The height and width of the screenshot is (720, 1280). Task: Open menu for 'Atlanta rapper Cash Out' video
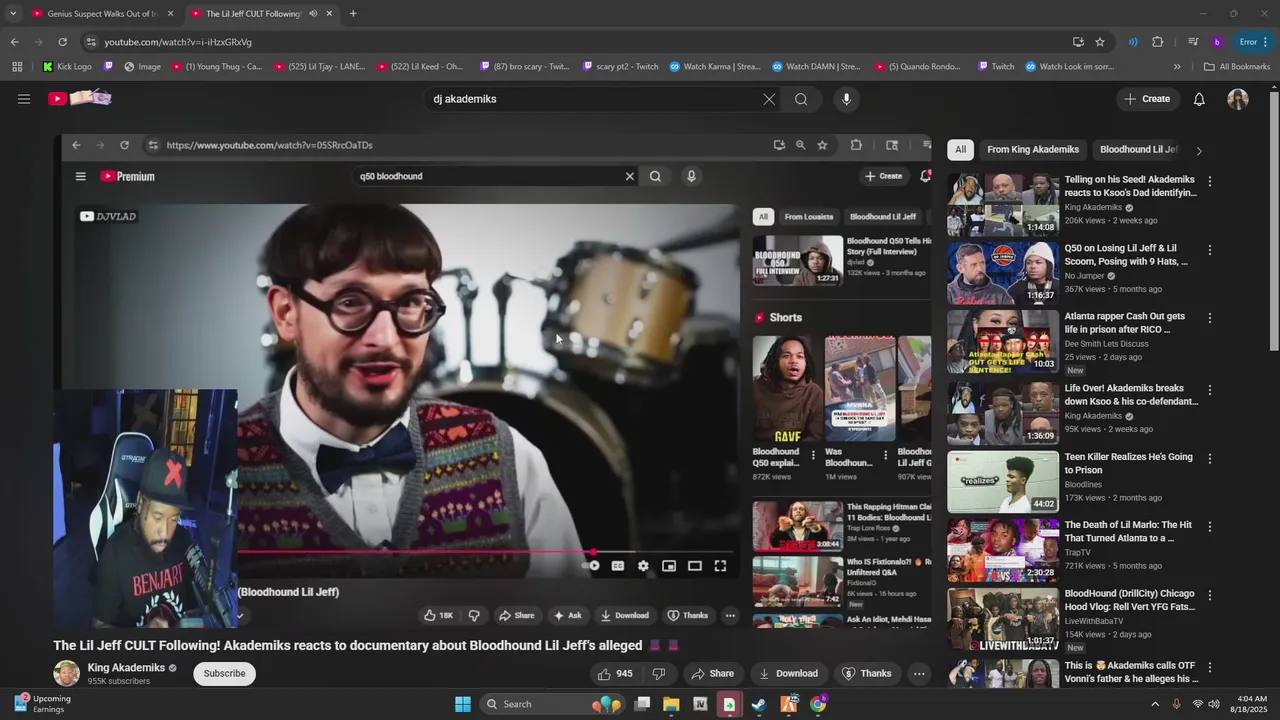[1209, 318]
